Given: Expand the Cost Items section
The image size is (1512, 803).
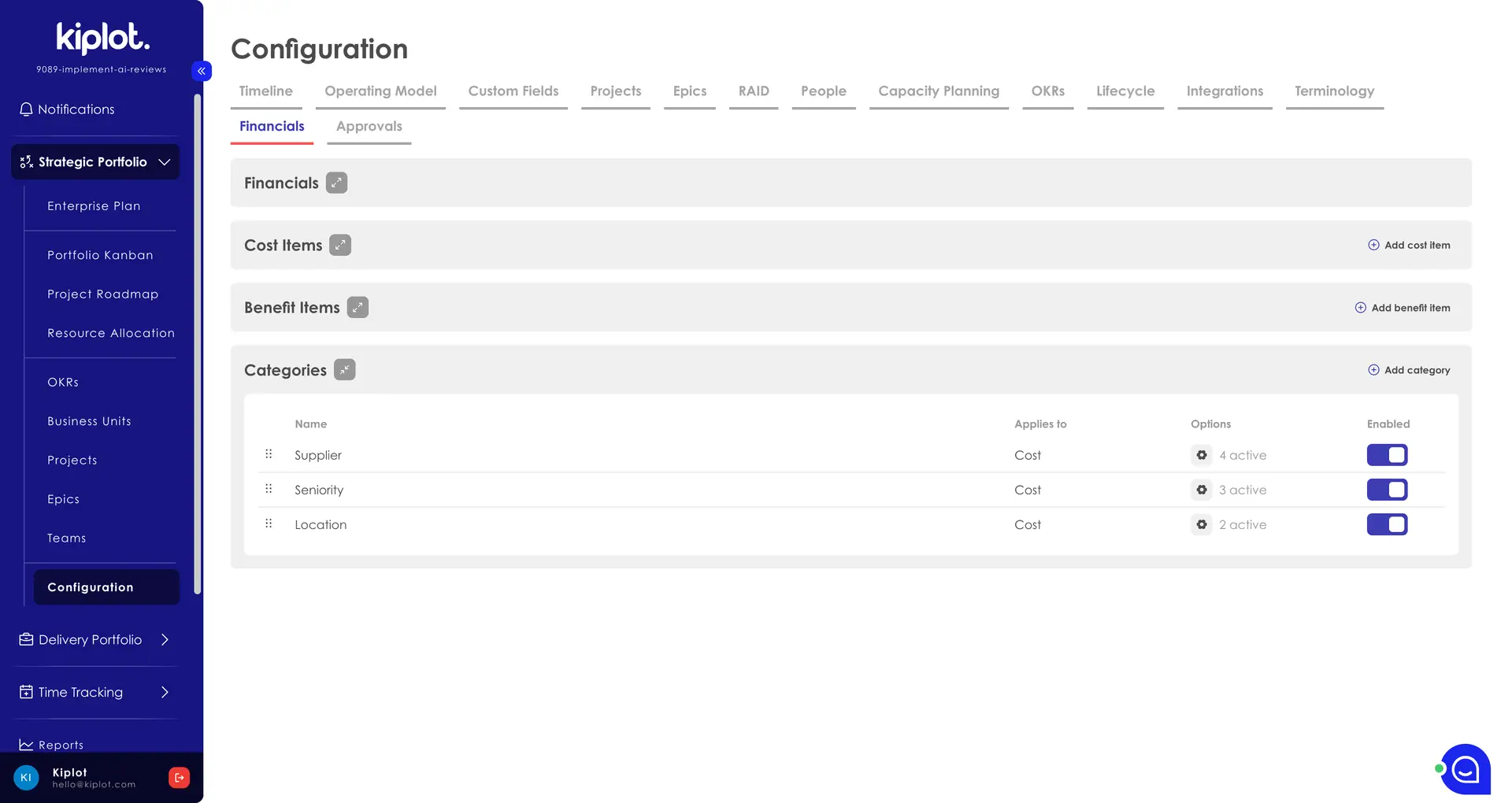Looking at the screenshot, I should [x=340, y=245].
